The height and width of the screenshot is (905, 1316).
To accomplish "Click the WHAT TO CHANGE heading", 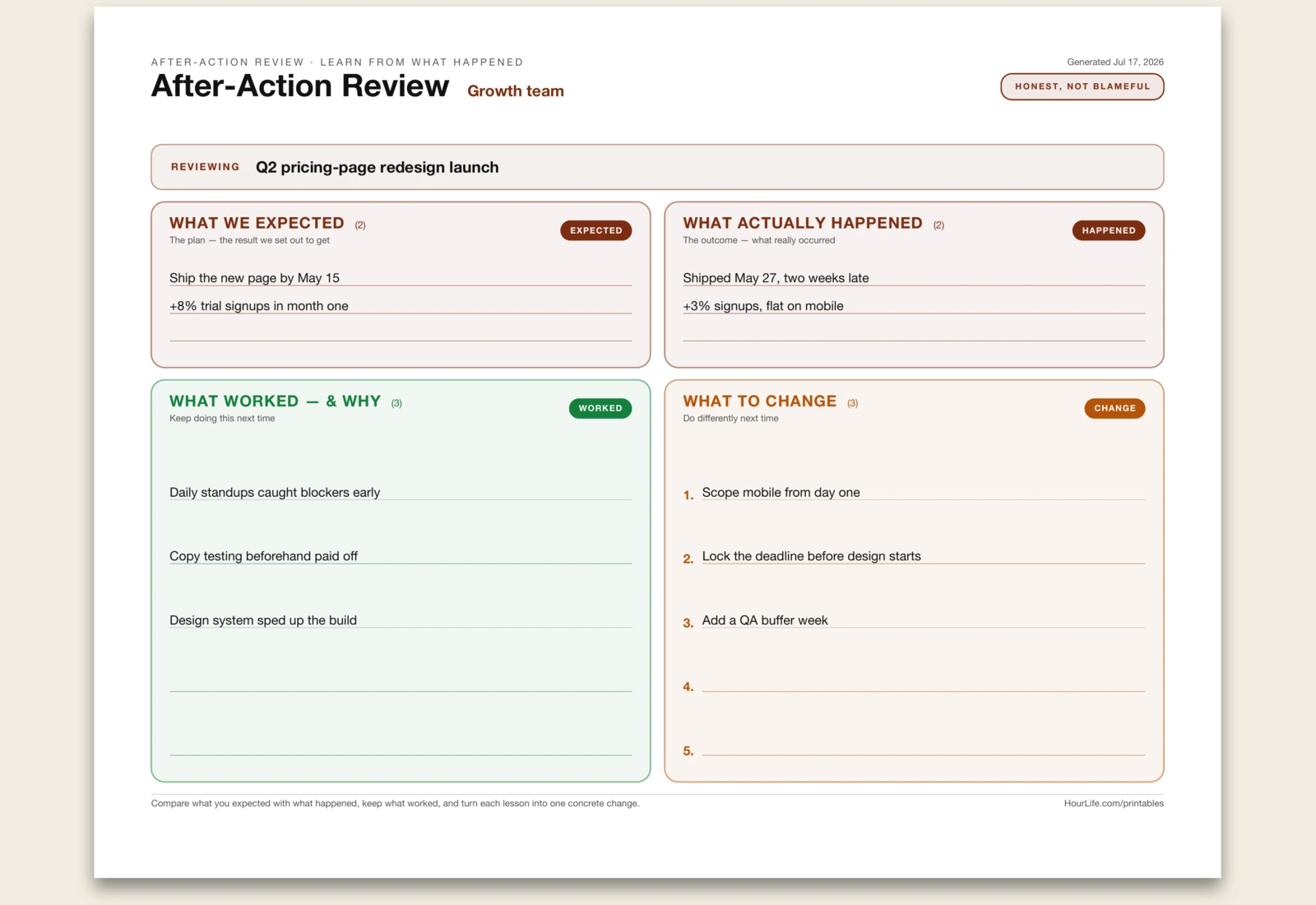I will pos(759,401).
